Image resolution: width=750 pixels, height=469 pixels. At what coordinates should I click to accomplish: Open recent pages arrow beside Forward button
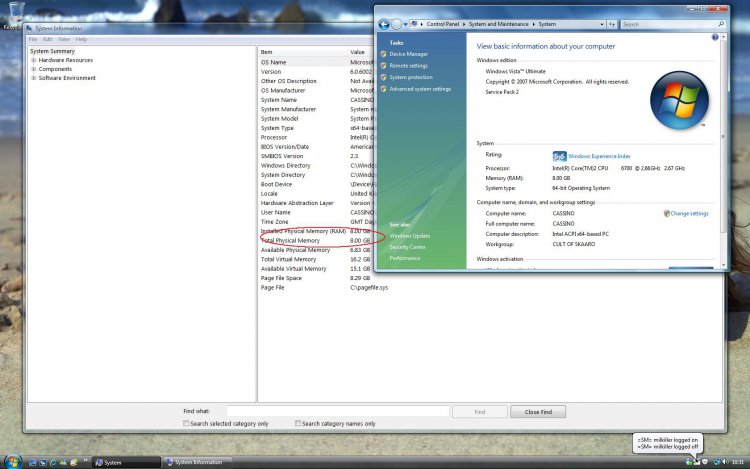405,24
